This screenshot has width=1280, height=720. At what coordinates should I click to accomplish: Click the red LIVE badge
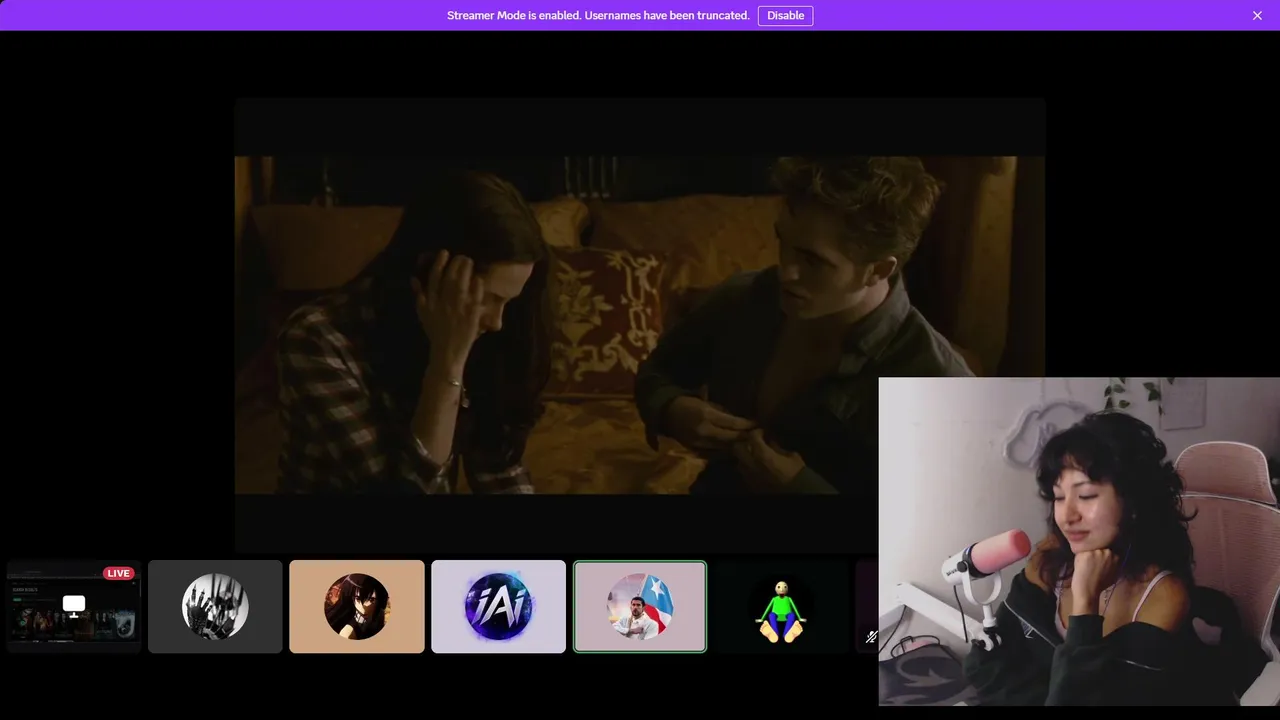tap(119, 573)
